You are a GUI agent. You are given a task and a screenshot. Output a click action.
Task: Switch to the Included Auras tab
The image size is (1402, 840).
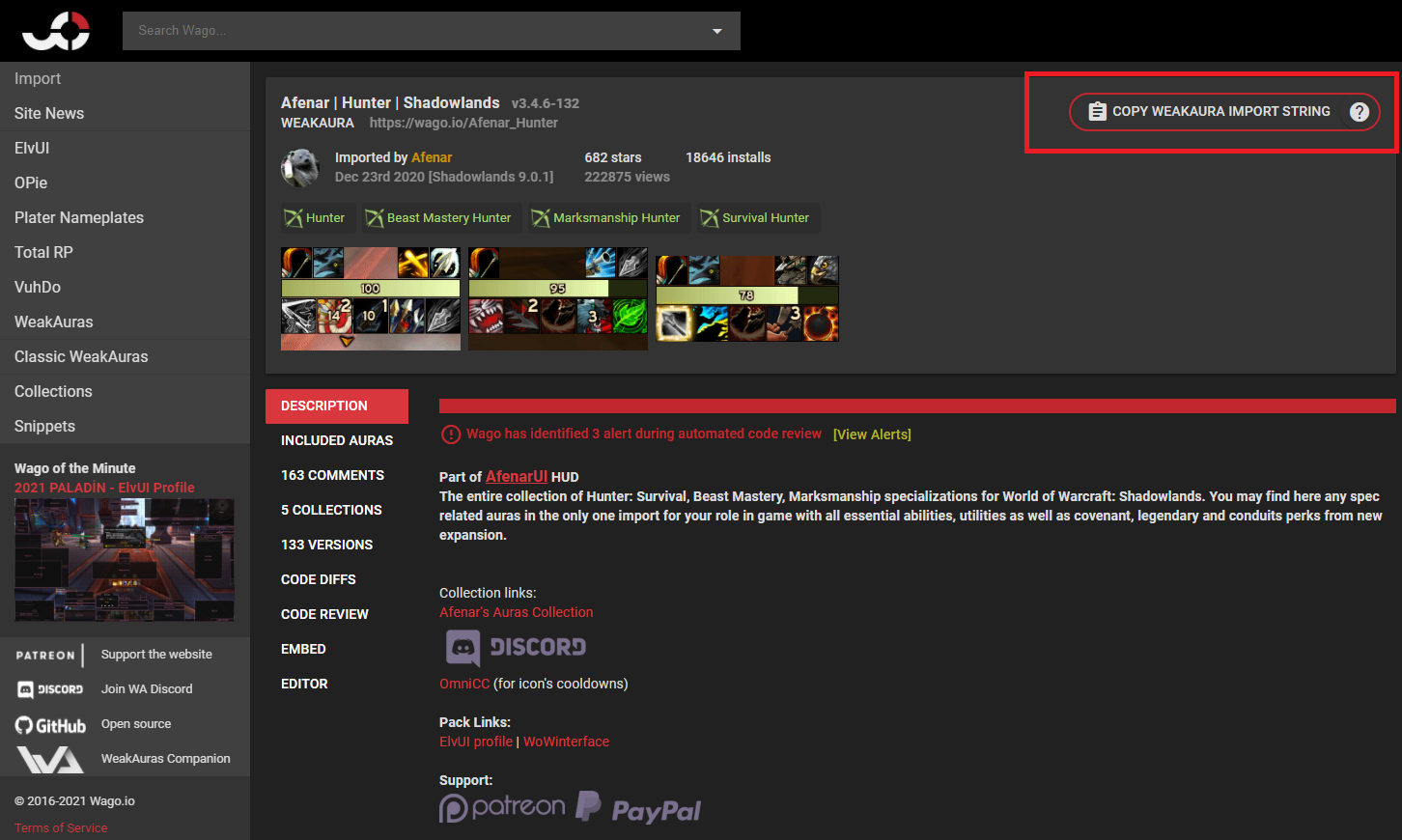point(337,441)
